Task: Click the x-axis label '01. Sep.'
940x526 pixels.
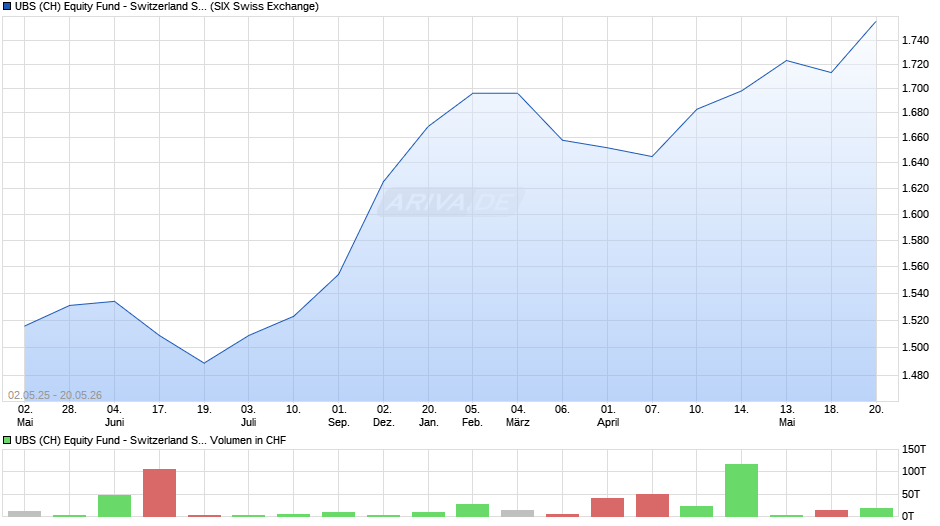Action: [339, 416]
